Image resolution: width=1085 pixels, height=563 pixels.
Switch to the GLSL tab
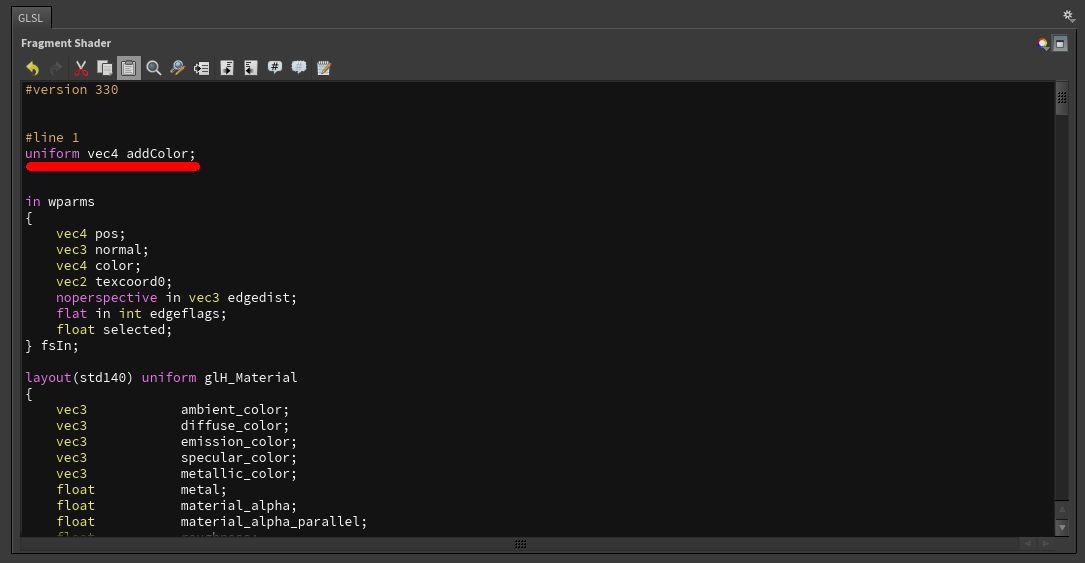click(30, 18)
